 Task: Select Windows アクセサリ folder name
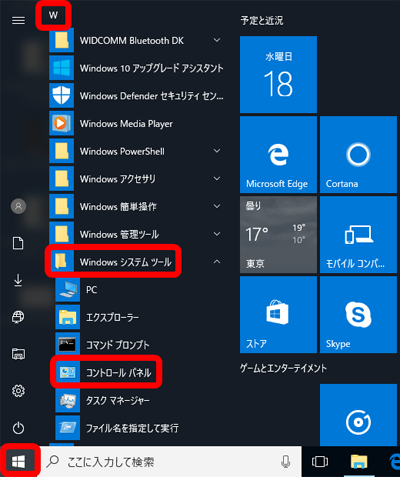pos(118,179)
